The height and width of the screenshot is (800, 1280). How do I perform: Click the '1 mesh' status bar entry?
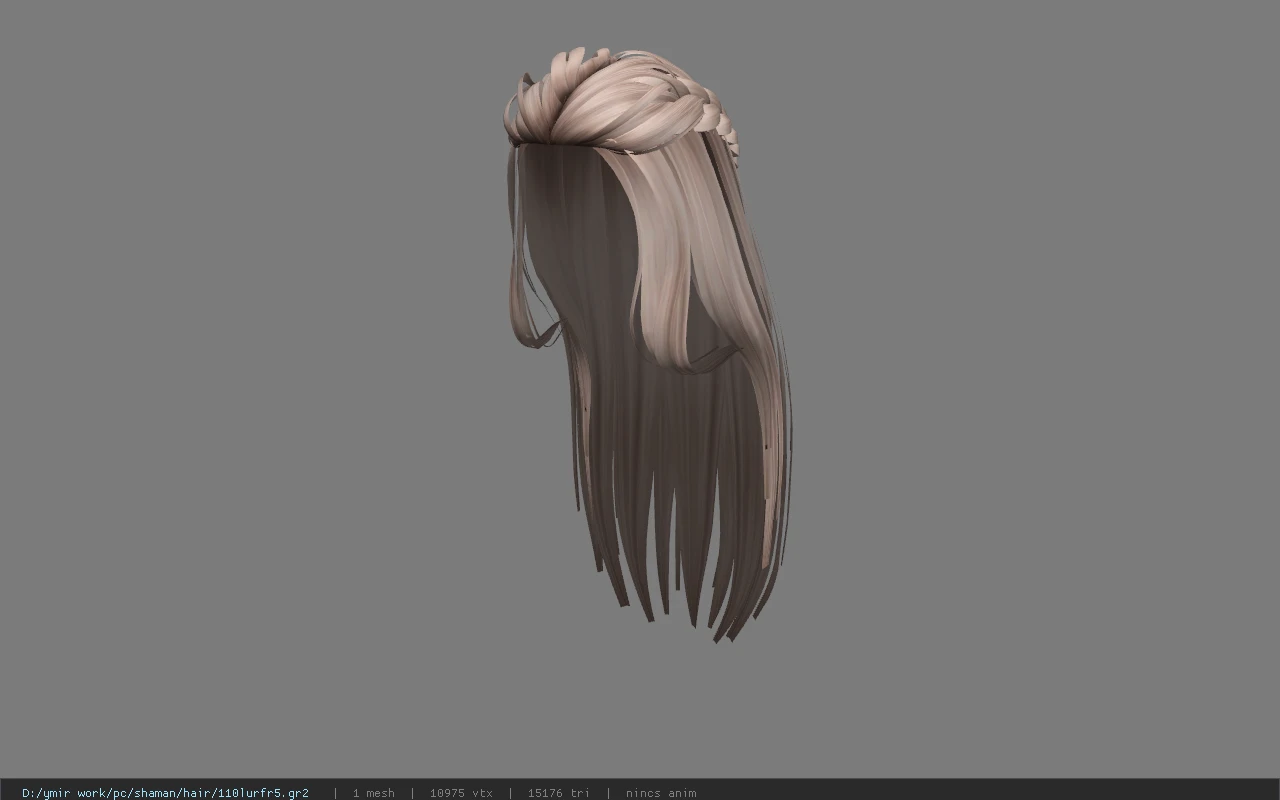pos(373,793)
